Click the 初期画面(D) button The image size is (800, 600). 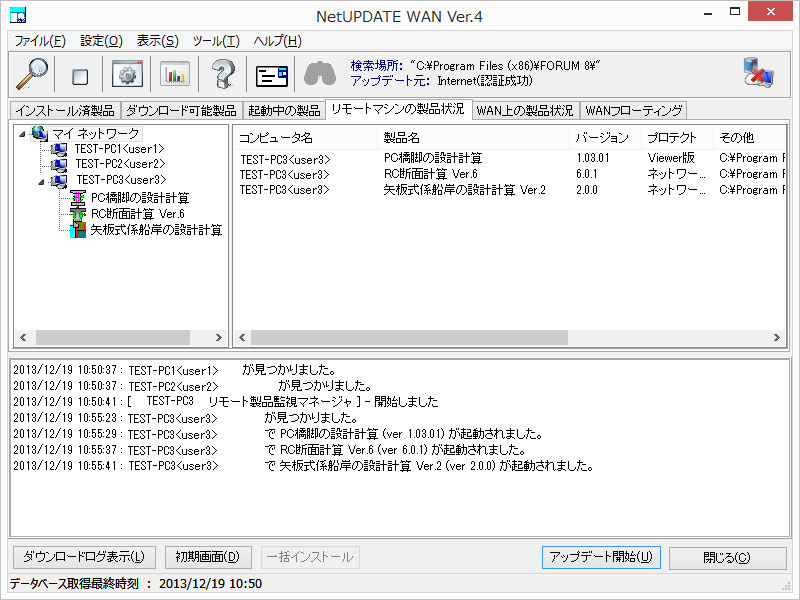point(208,557)
